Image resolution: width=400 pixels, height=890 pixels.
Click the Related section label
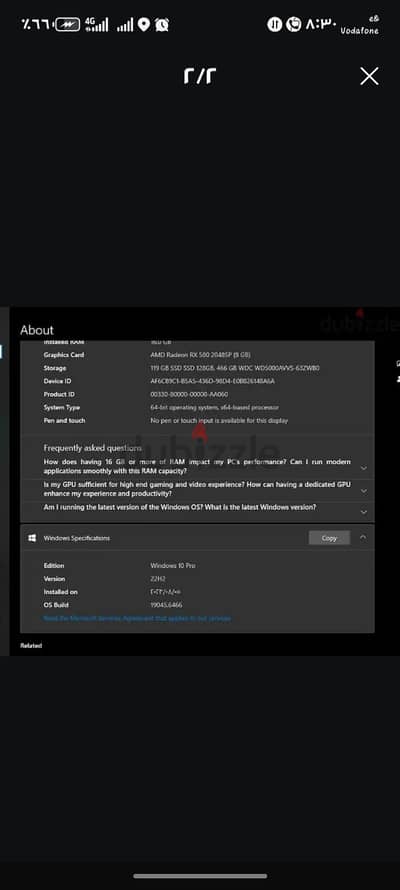pyautogui.click(x=31, y=645)
